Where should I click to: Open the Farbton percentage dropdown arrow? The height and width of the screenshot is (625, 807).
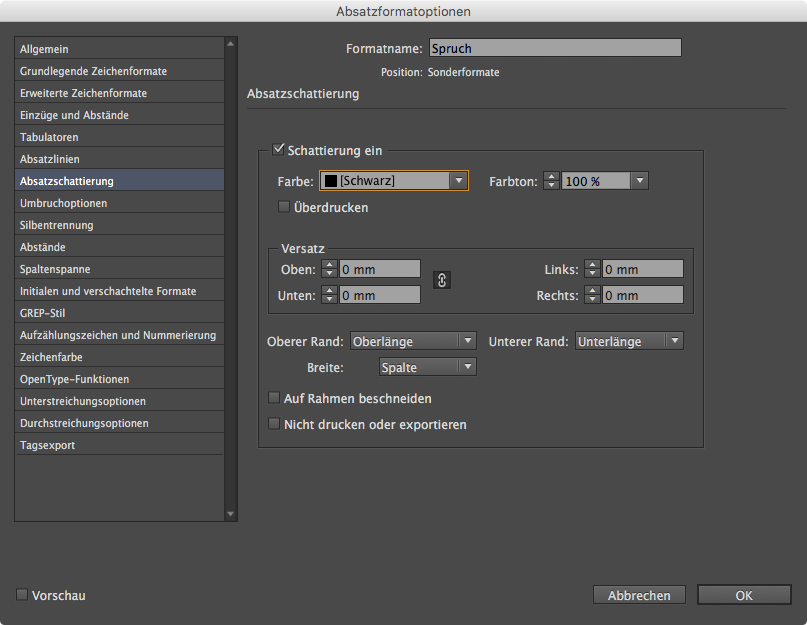pyautogui.click(x=639, y=181)
